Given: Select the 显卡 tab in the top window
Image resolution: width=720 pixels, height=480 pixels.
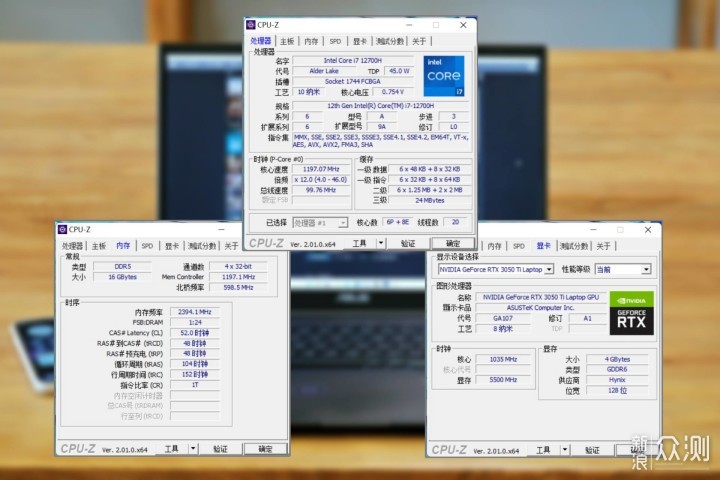Looking at the screenshot, I should click(x=360, y=41).
